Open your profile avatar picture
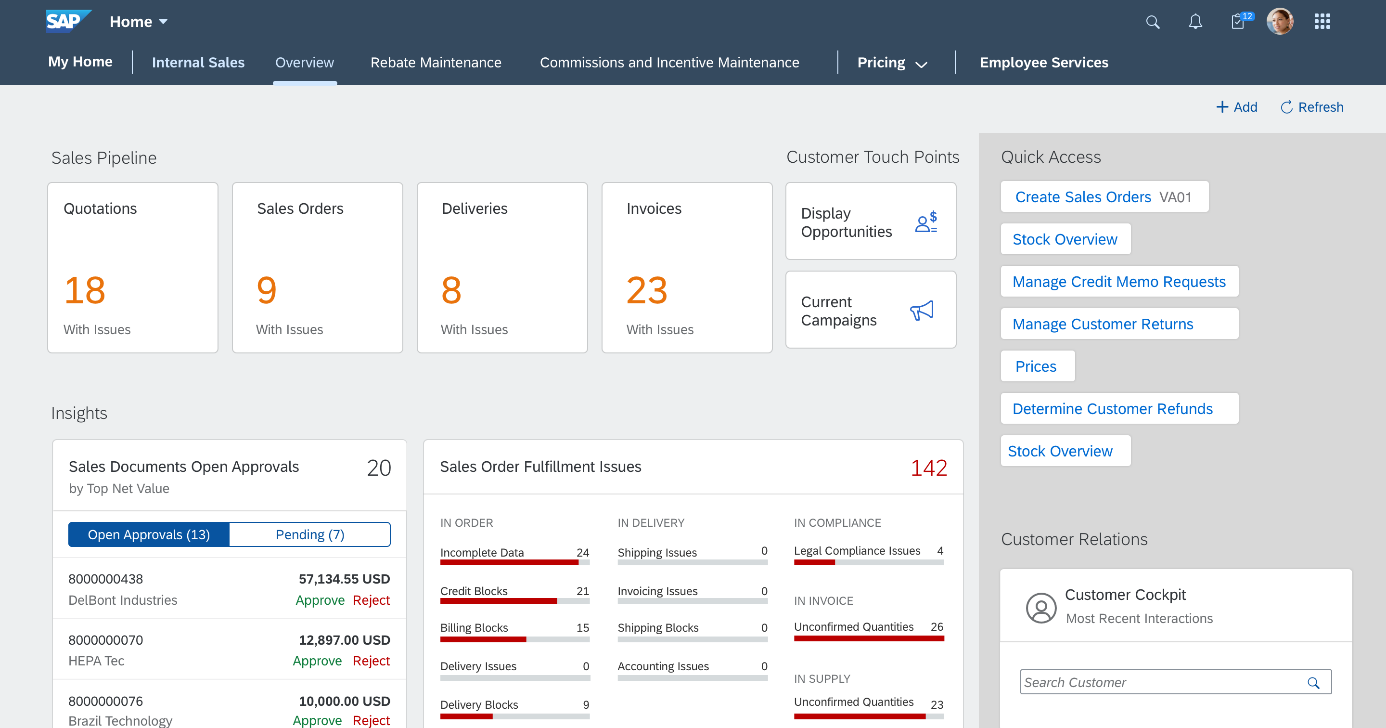Image resolution: width=1386 pixels, height=728 pixels. pyautogui.click(x=1280, y=21)
